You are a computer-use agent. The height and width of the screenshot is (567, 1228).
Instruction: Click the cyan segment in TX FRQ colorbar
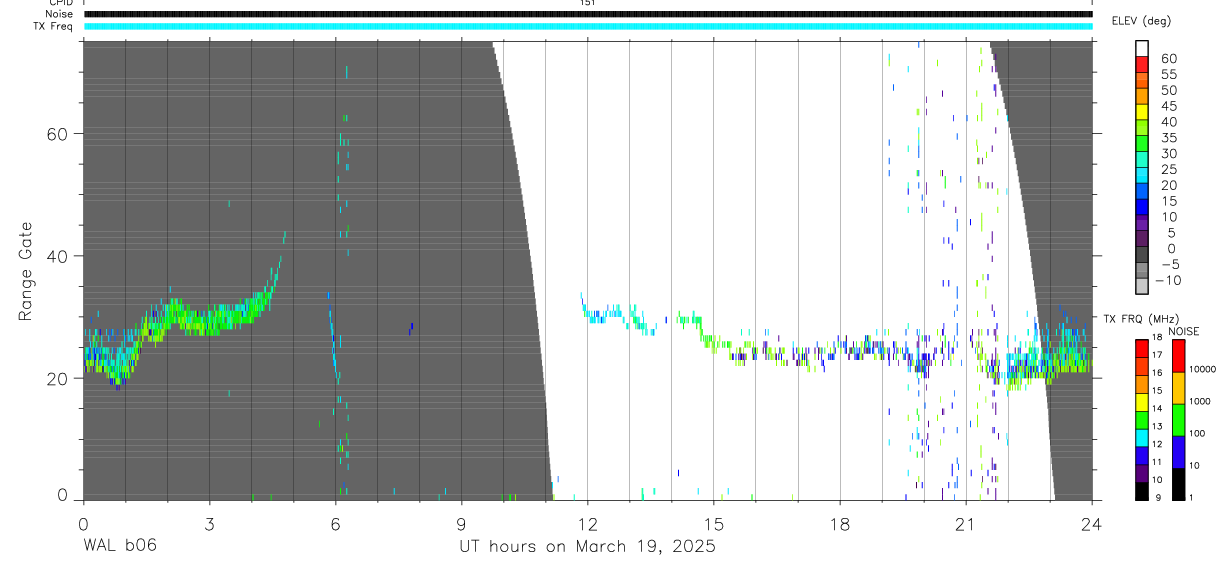coord(1142,437)
